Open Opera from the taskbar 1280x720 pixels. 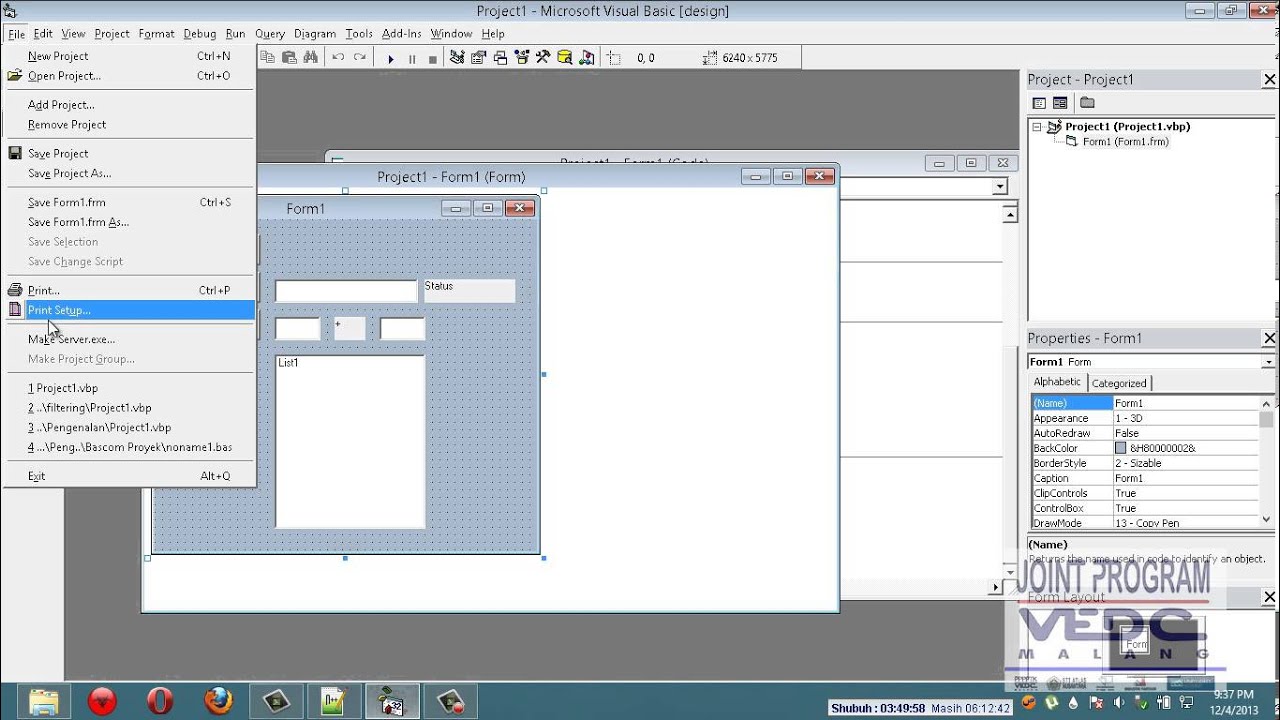(x=160, y=701)
